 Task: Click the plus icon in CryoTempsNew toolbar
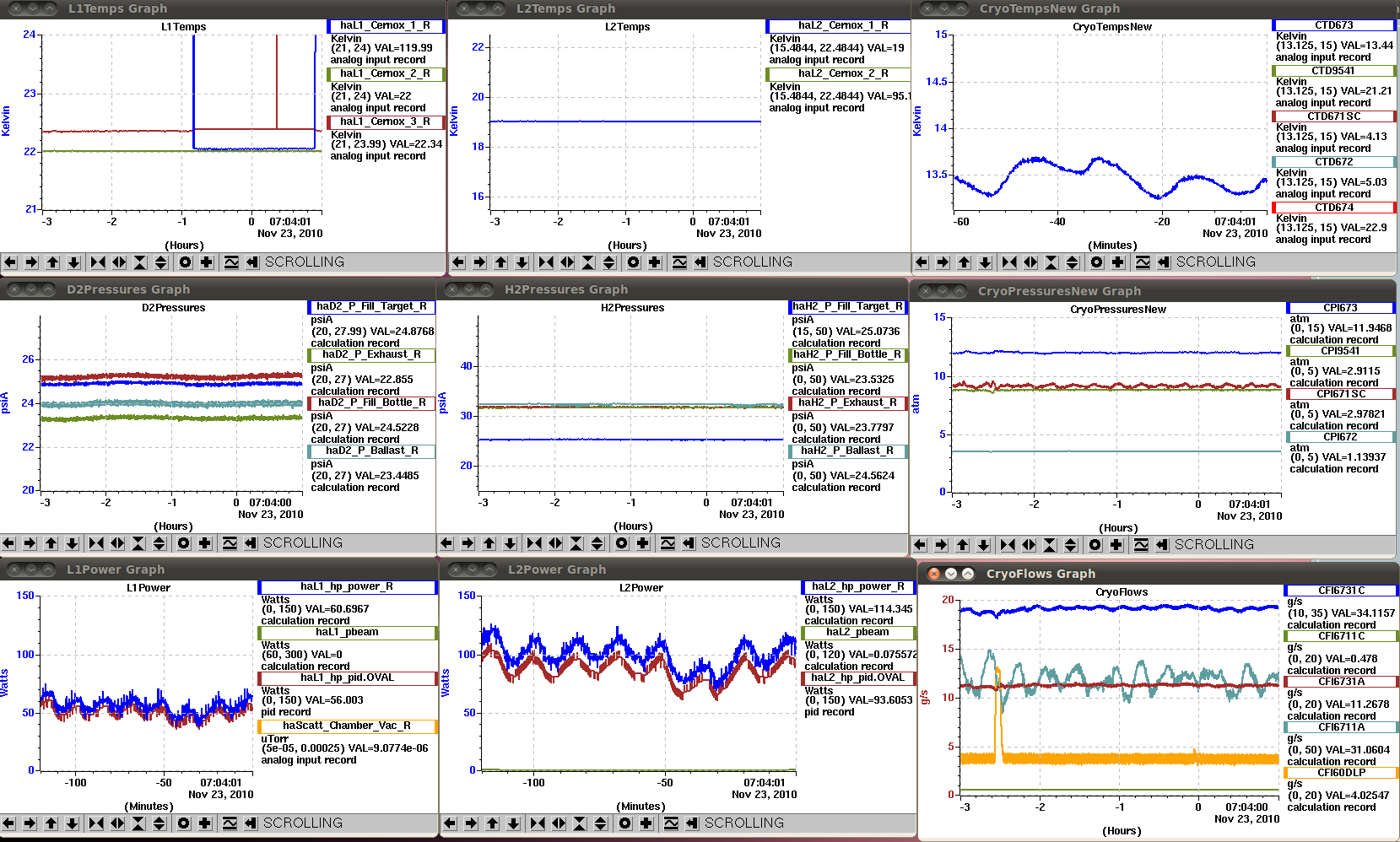pyautogui.click(x=1118, y=262)
